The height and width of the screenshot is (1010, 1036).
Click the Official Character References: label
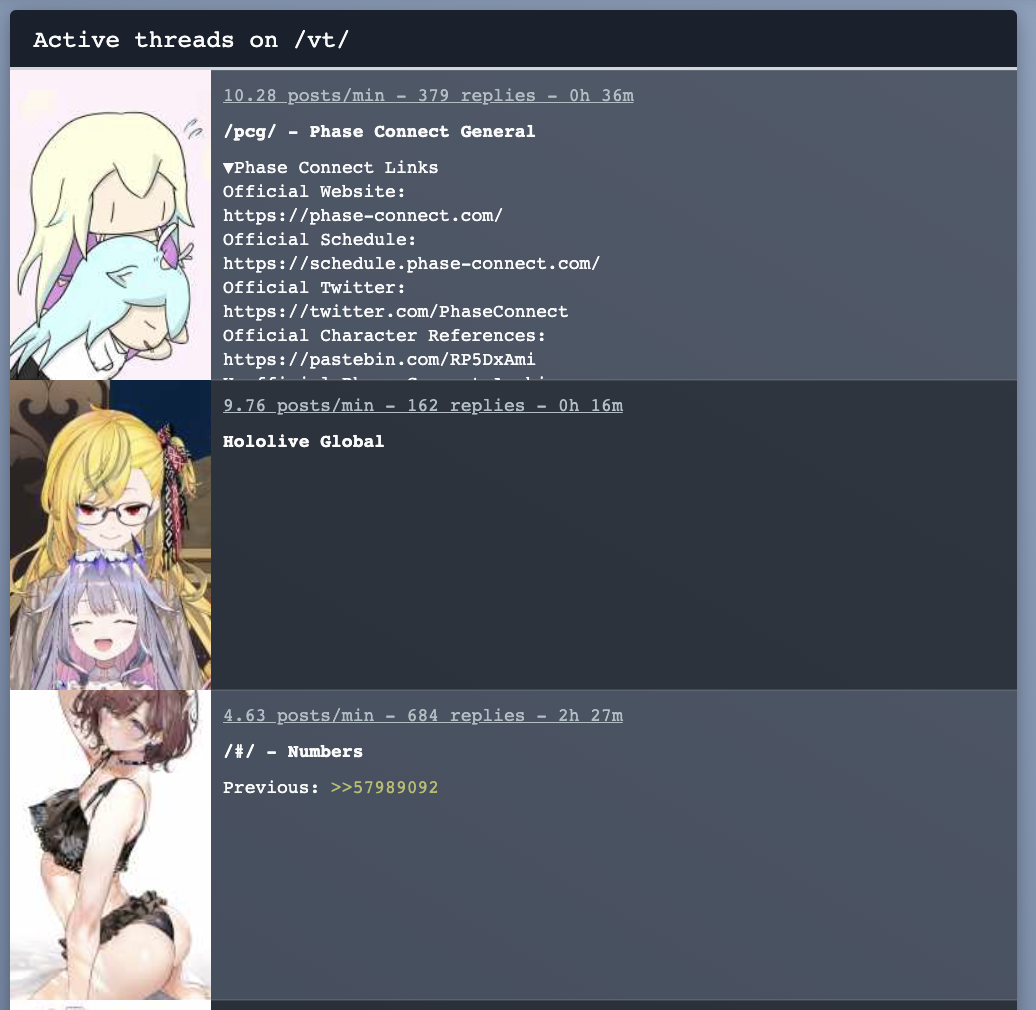click(385, 336)
